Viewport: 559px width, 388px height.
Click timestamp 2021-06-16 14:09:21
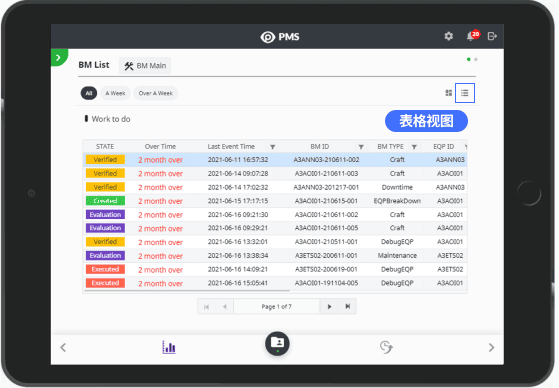pos(238,269)
